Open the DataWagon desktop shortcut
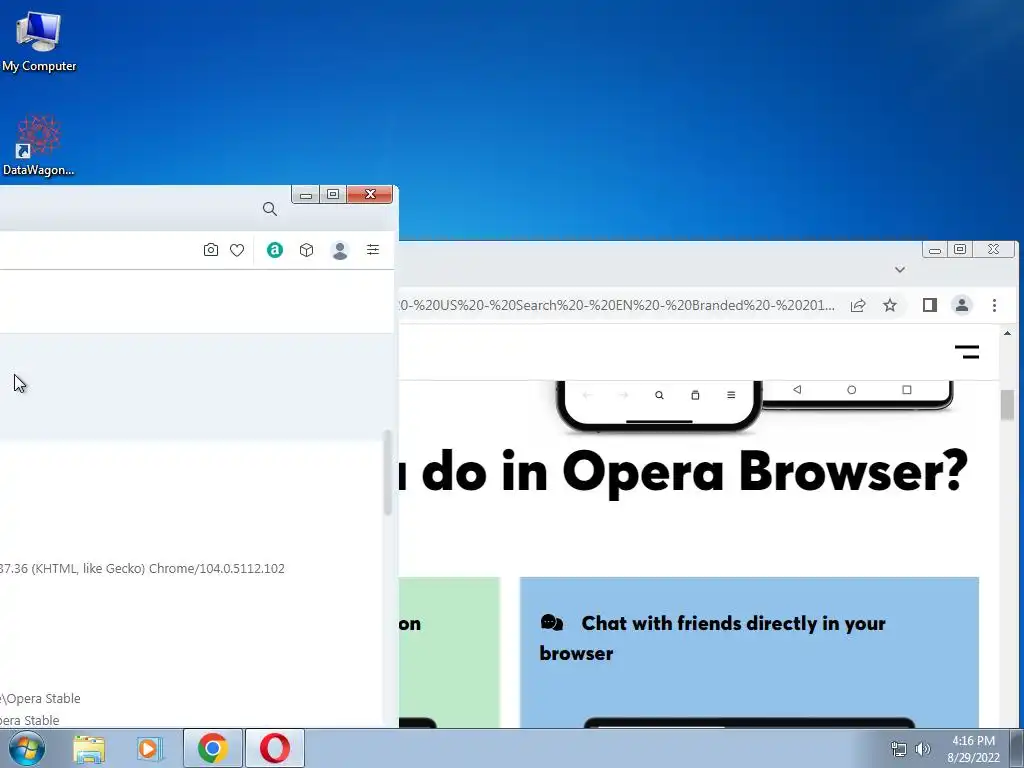1024x768 pixels. tap(39, 146)
